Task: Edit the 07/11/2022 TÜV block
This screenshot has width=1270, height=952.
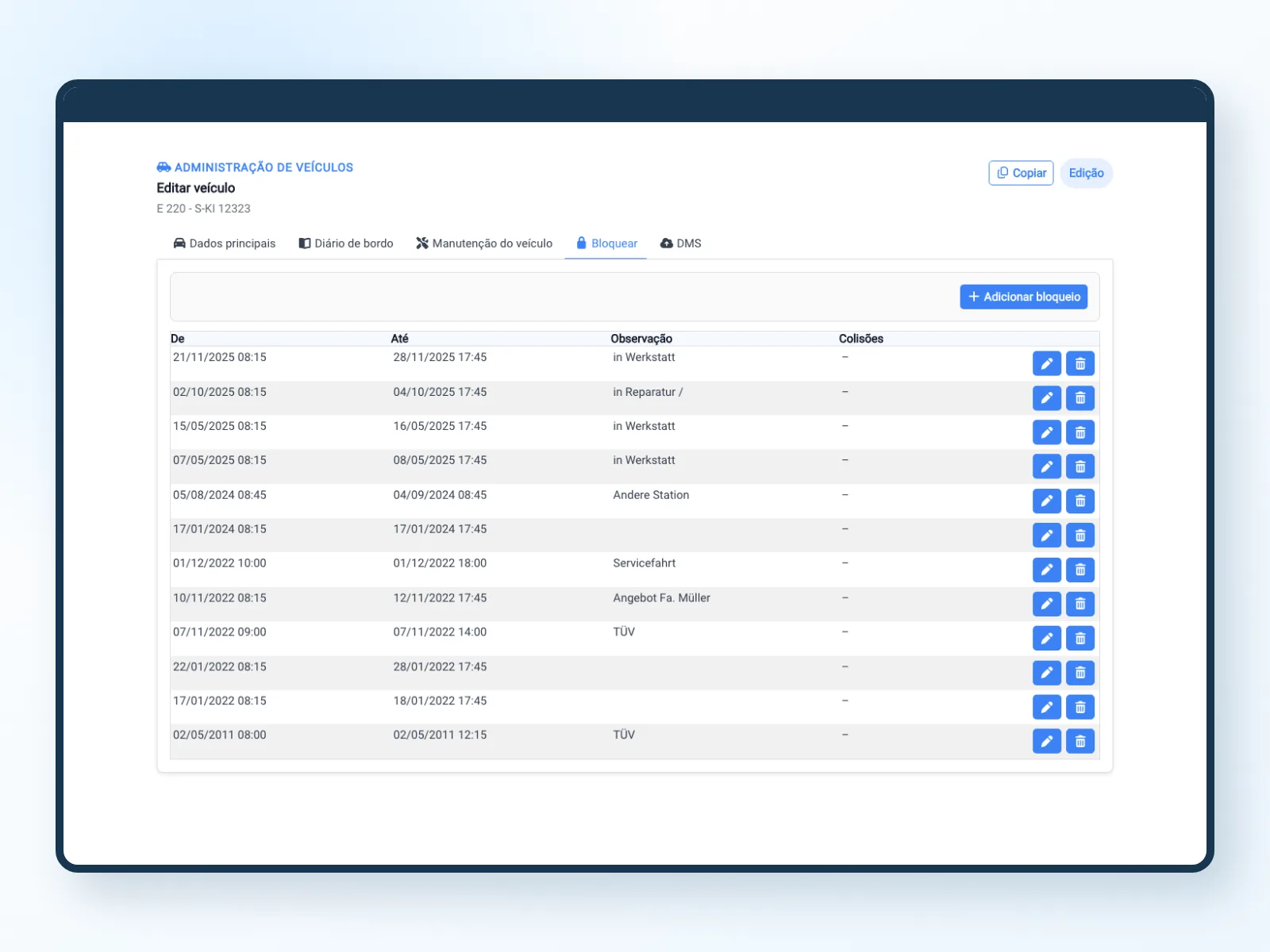Action: pos(1047,638)
